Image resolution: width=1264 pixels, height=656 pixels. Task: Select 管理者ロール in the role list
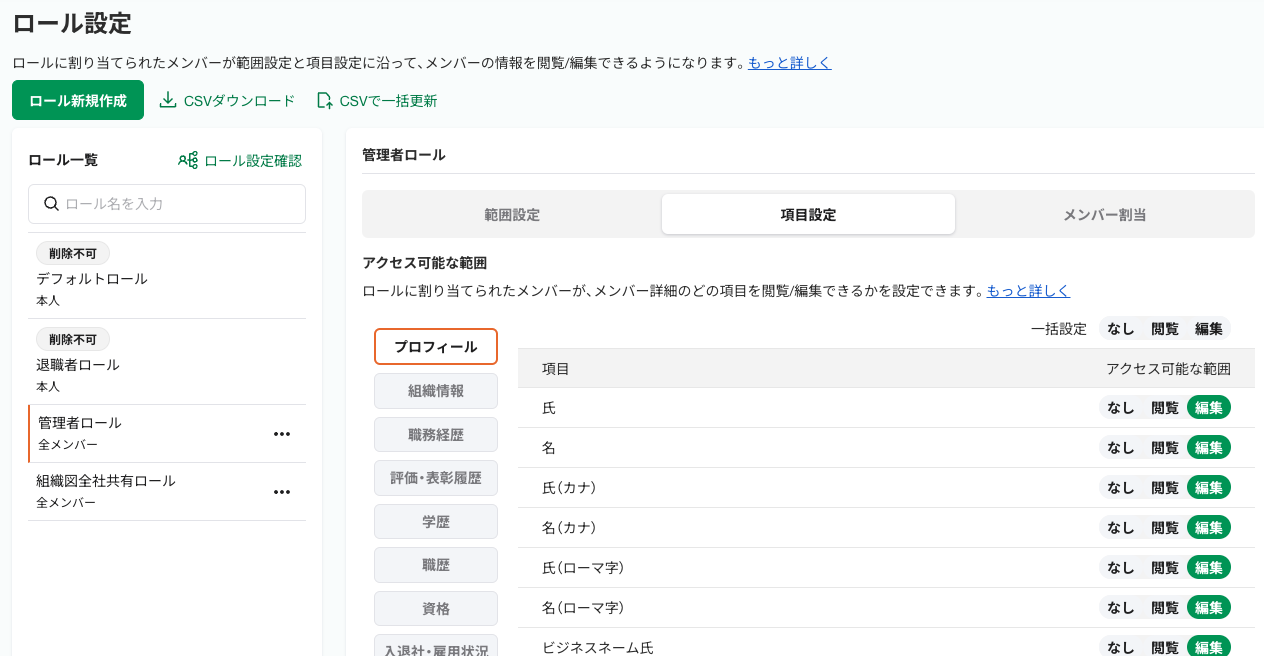[167, 434]
